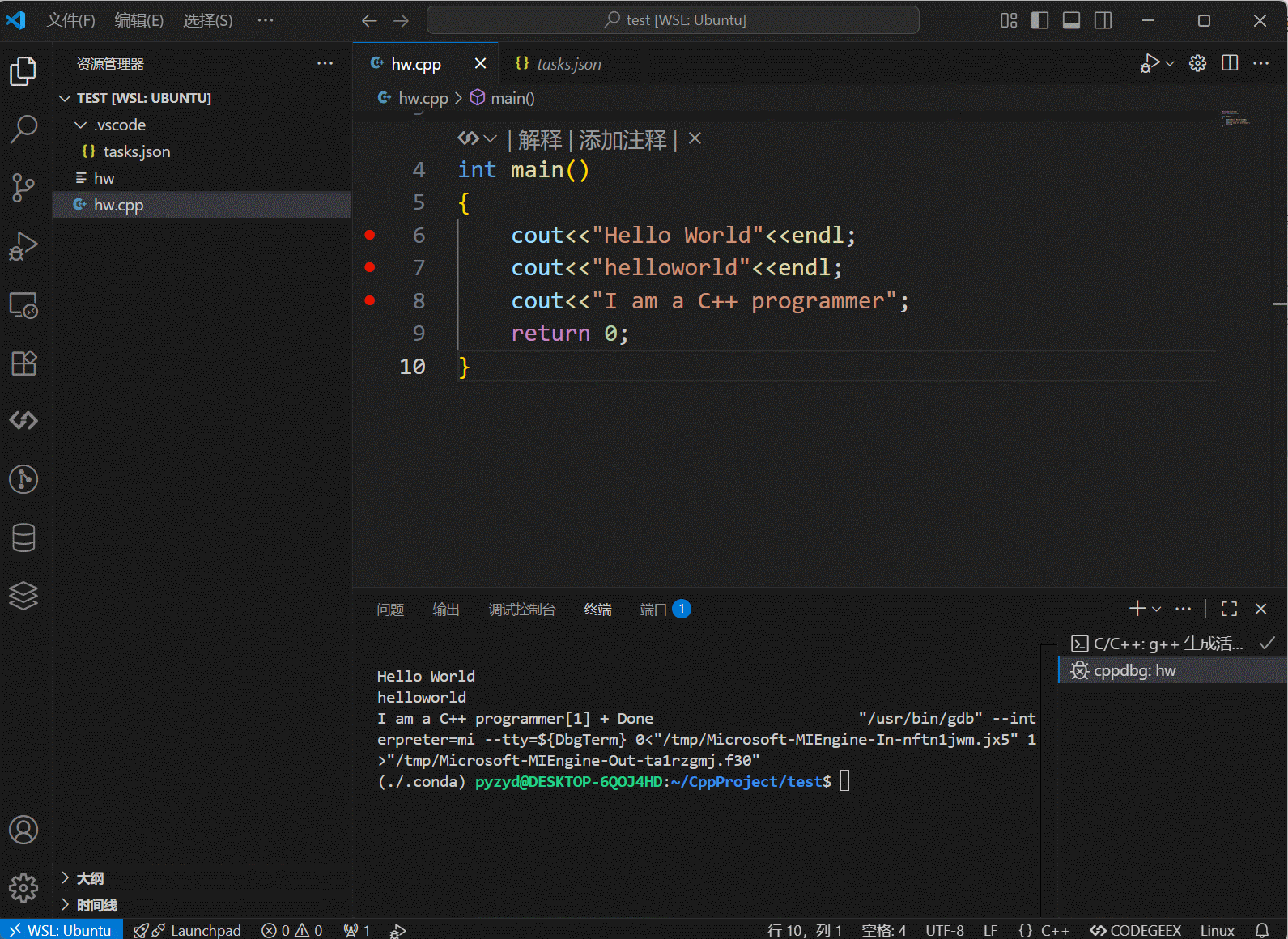Open the CodeGeeX code lens dropdown
This screenshot has width=1288, height=939.
point(478,139)
